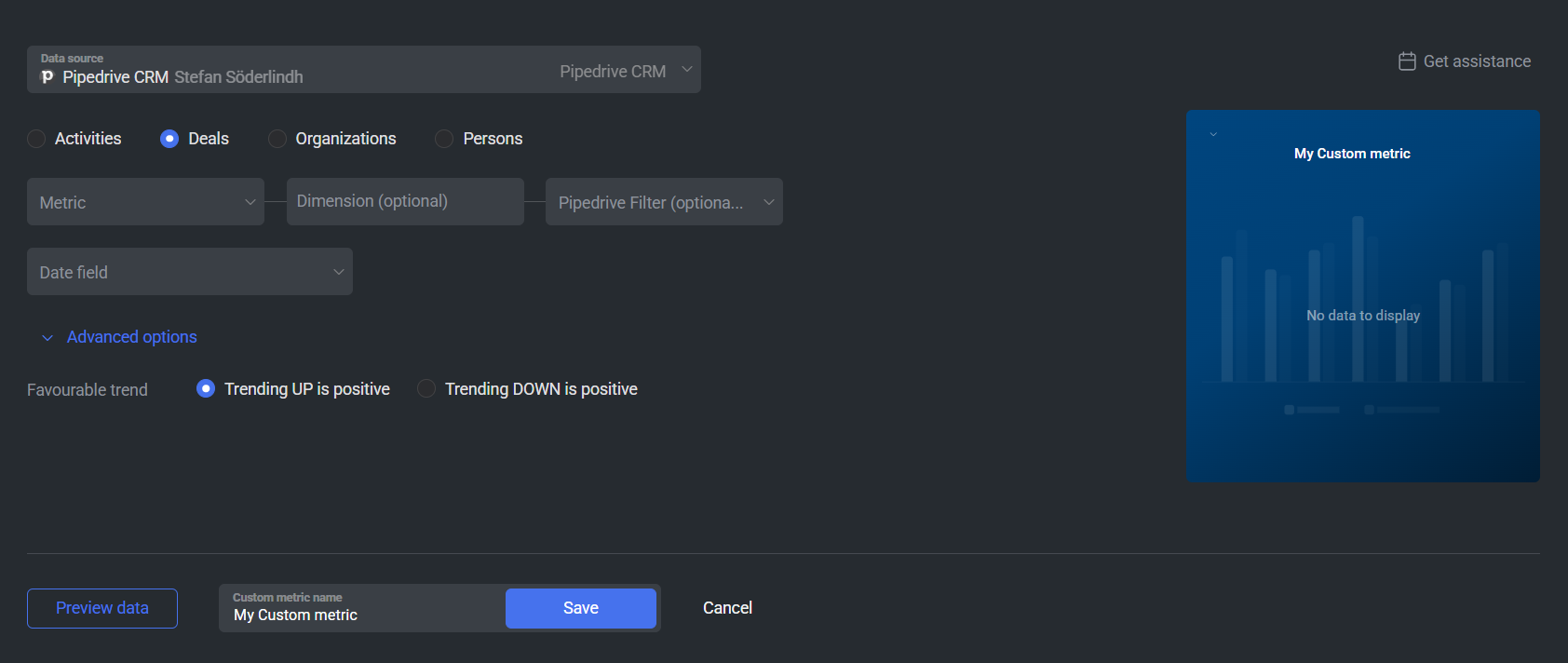Select Trending DOWN is positive
1568x663 pixels.
pos(426,388)
